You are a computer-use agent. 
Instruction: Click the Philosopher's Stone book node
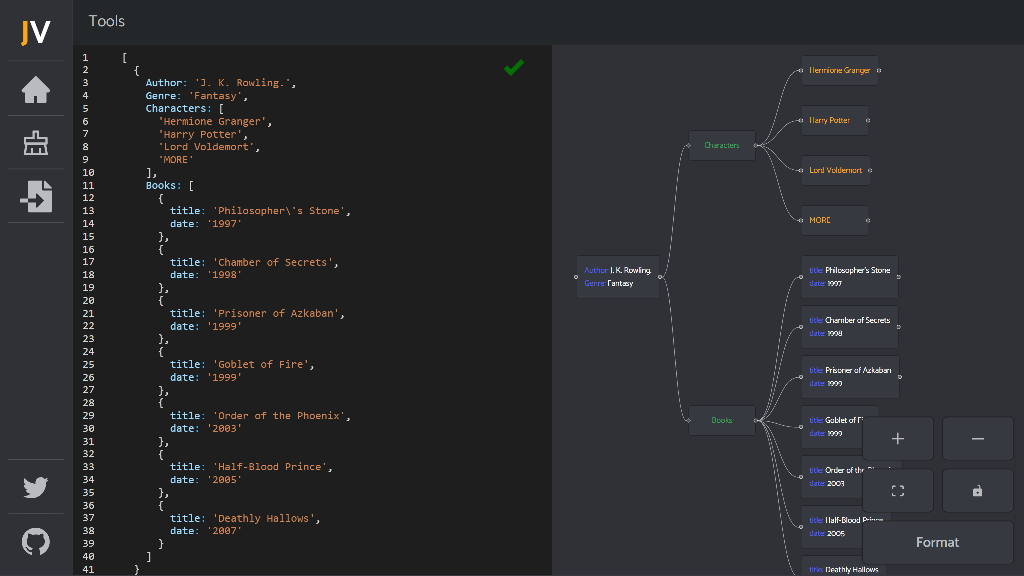[849, 277]
